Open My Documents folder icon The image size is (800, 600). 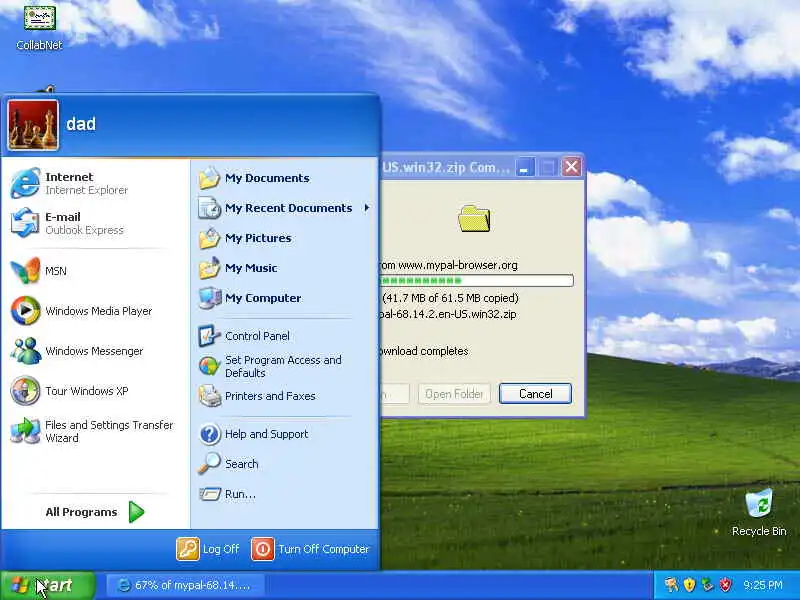click(209, 178)
